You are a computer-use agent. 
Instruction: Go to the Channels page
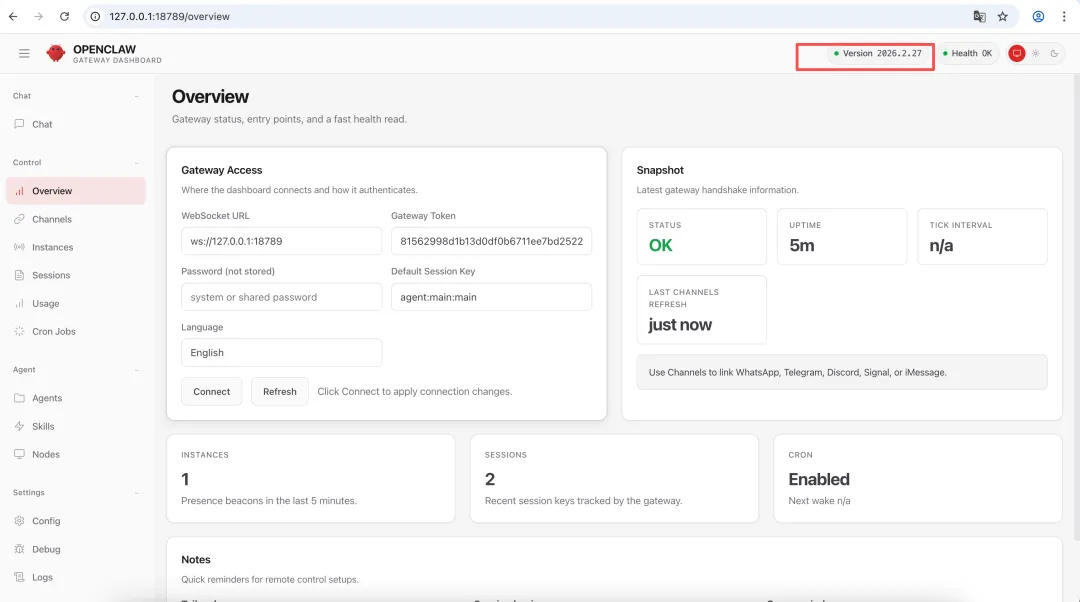coord(52,219)
